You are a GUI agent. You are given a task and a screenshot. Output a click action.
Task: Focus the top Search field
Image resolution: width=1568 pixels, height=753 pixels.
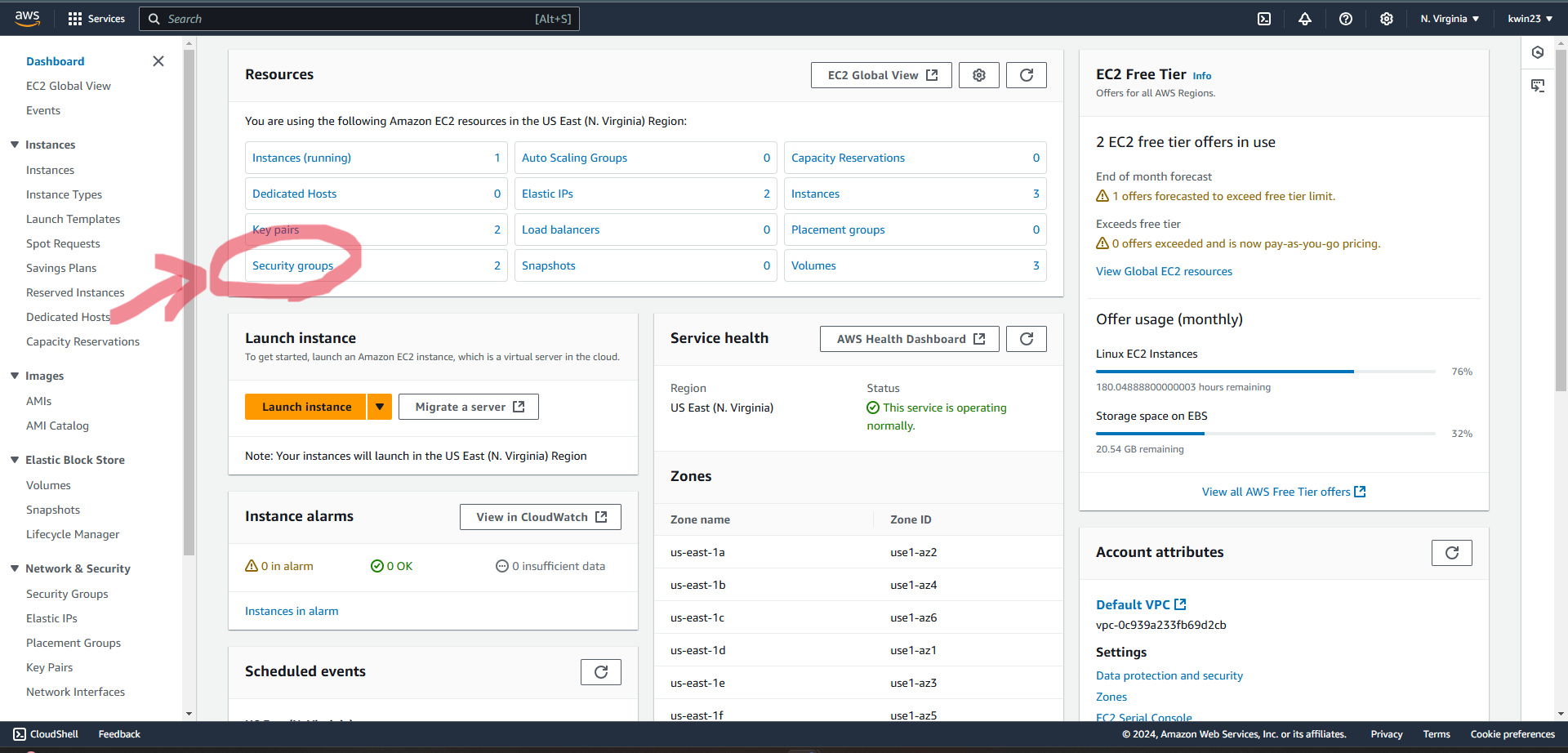pyautogui.click(x=359, y=19)
